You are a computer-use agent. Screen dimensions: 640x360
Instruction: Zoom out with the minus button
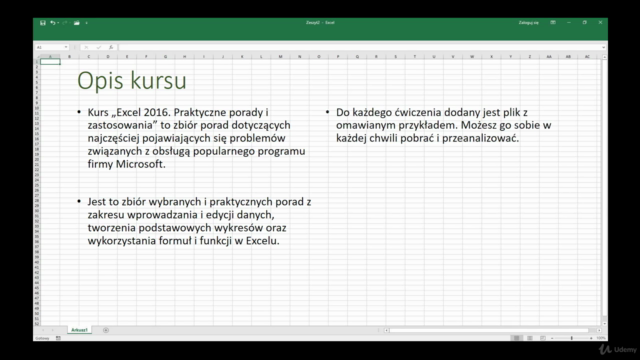pyautogui.click(x=552, y=338)
